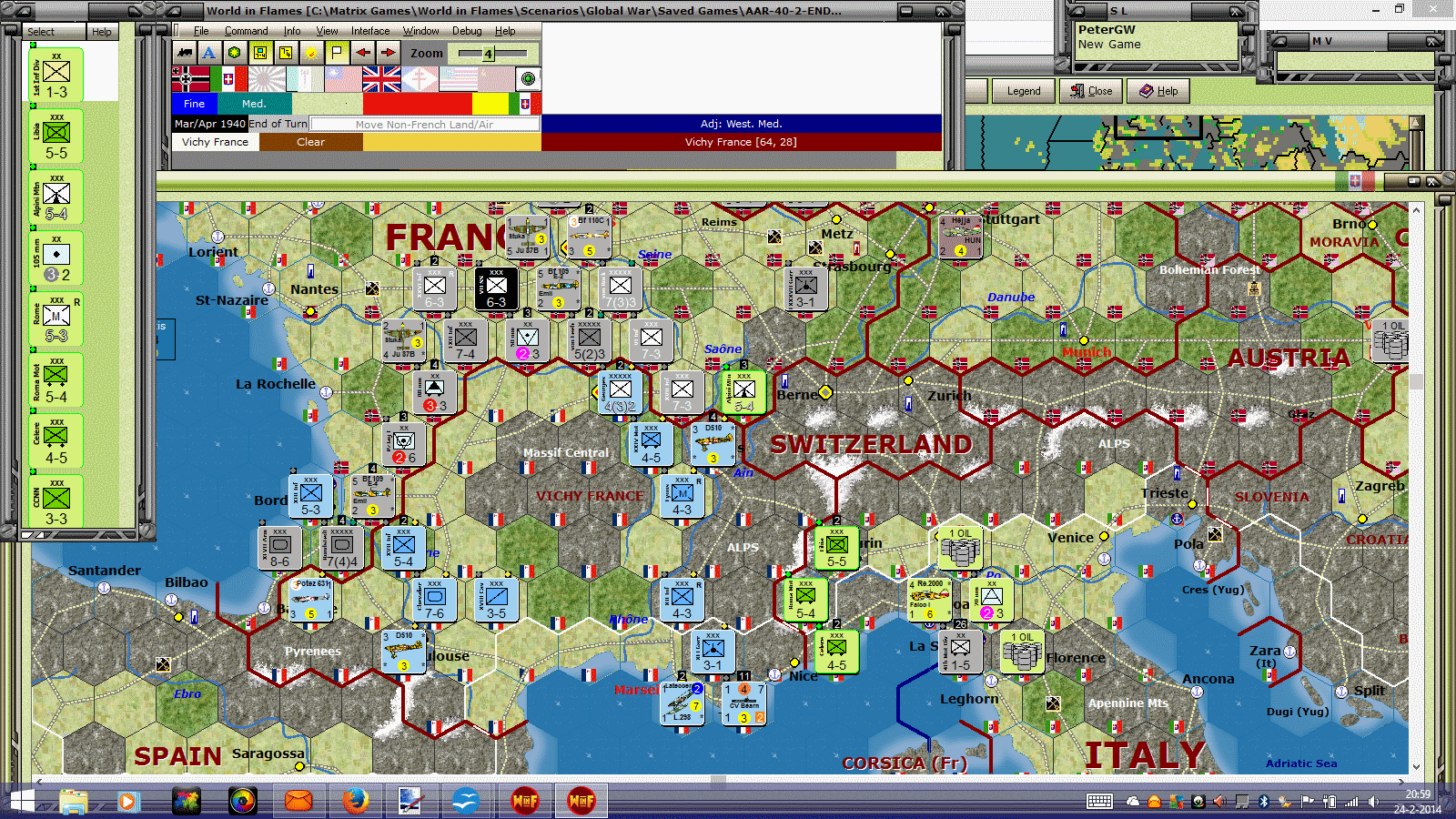Viewport: 1456px width, 819px height.
Task: Adjust the Zoom slider handle
Action: pyautogui.click(x=488, y=54)
